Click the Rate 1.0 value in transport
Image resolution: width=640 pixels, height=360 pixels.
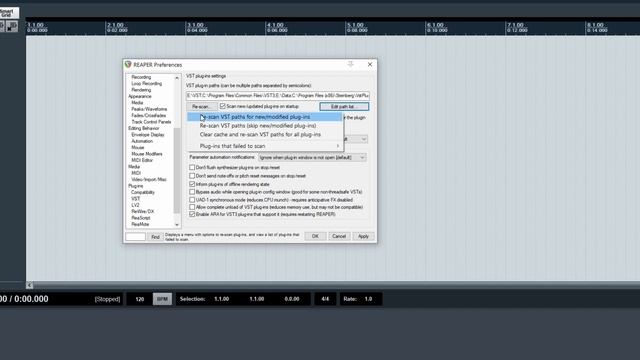coord(368,299)
